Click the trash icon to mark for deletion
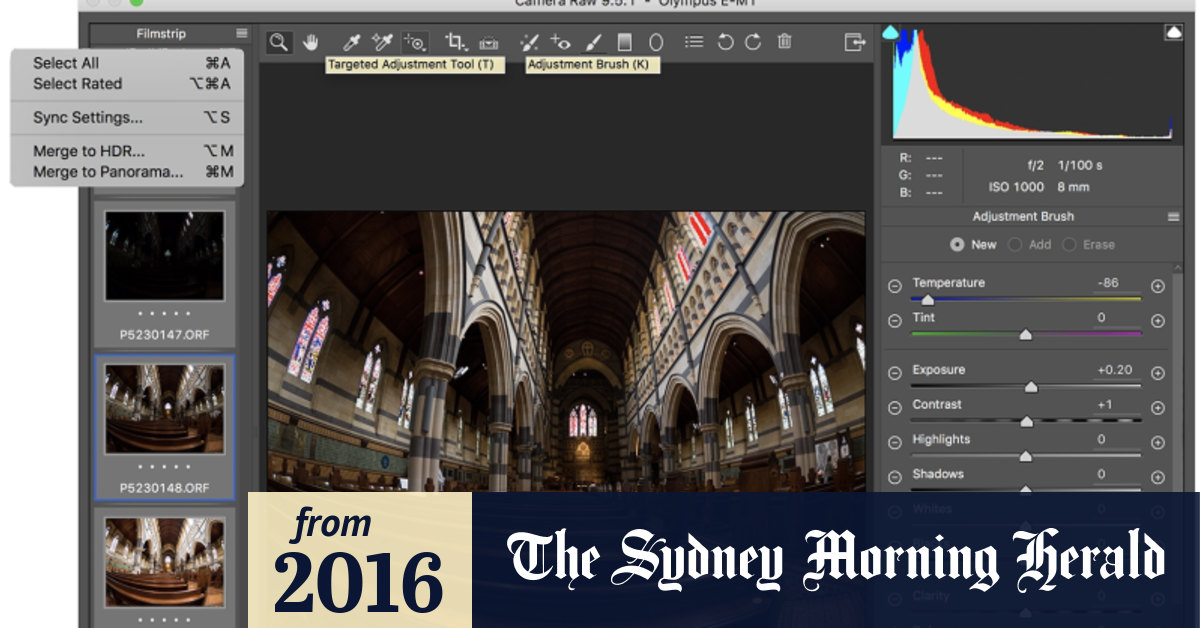 [785, 42]
